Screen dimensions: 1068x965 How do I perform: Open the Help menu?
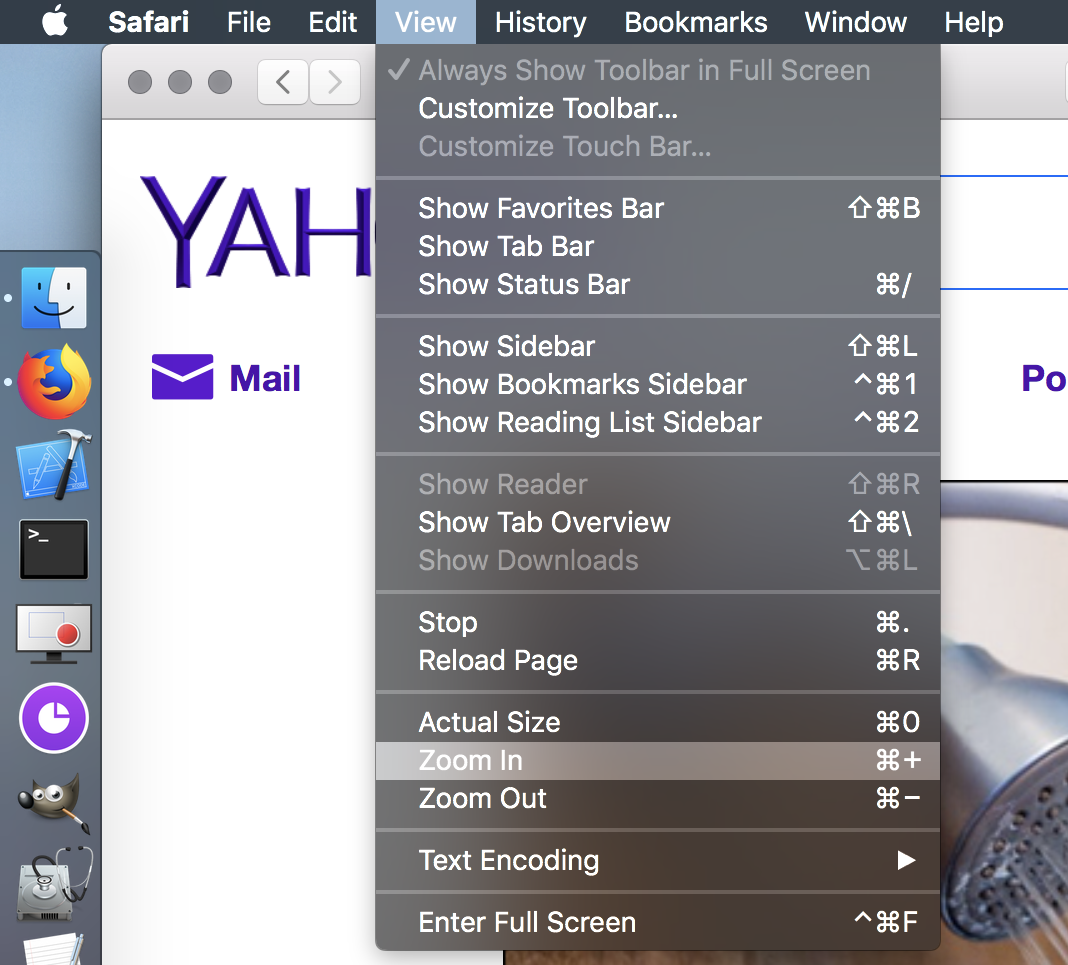[x=973, y=22]
